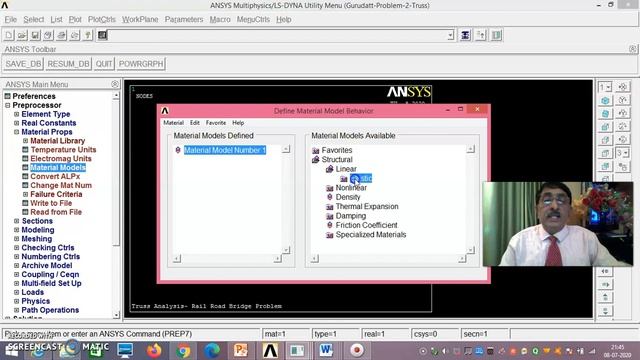The image size is (640, 360).
Task: Click the Top View cube icon
Action: tap(605, 153)
